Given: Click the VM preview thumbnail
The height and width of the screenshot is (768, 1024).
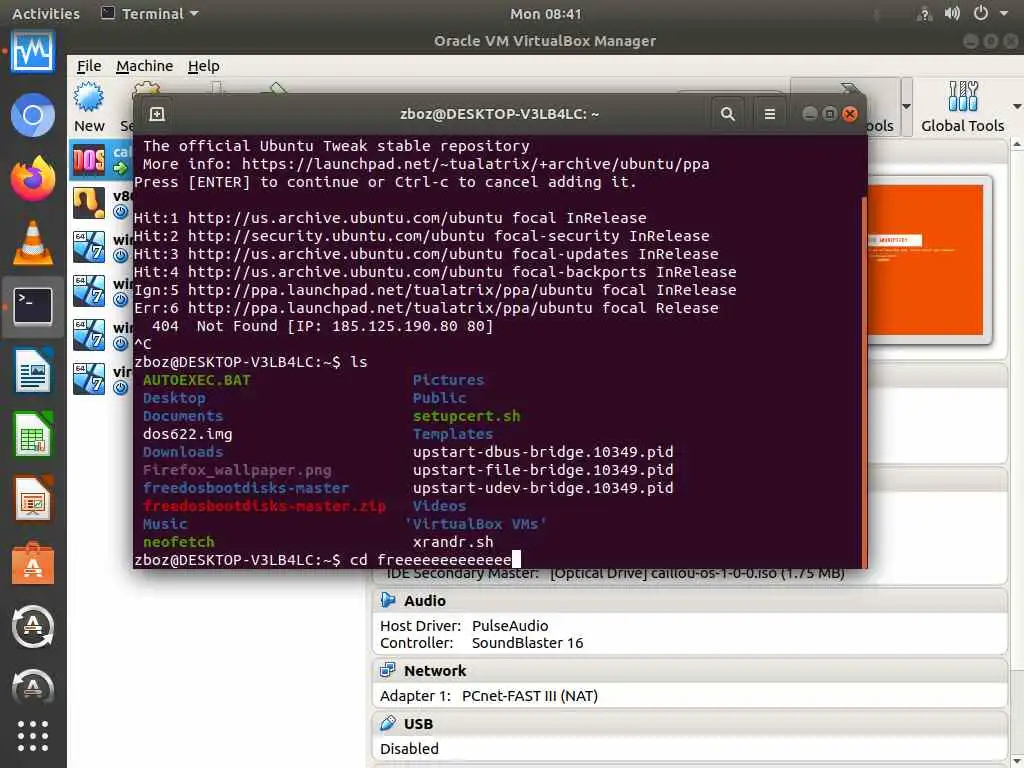Looking at the screenshot, I should pyautogui.click(x=925, y=259).
